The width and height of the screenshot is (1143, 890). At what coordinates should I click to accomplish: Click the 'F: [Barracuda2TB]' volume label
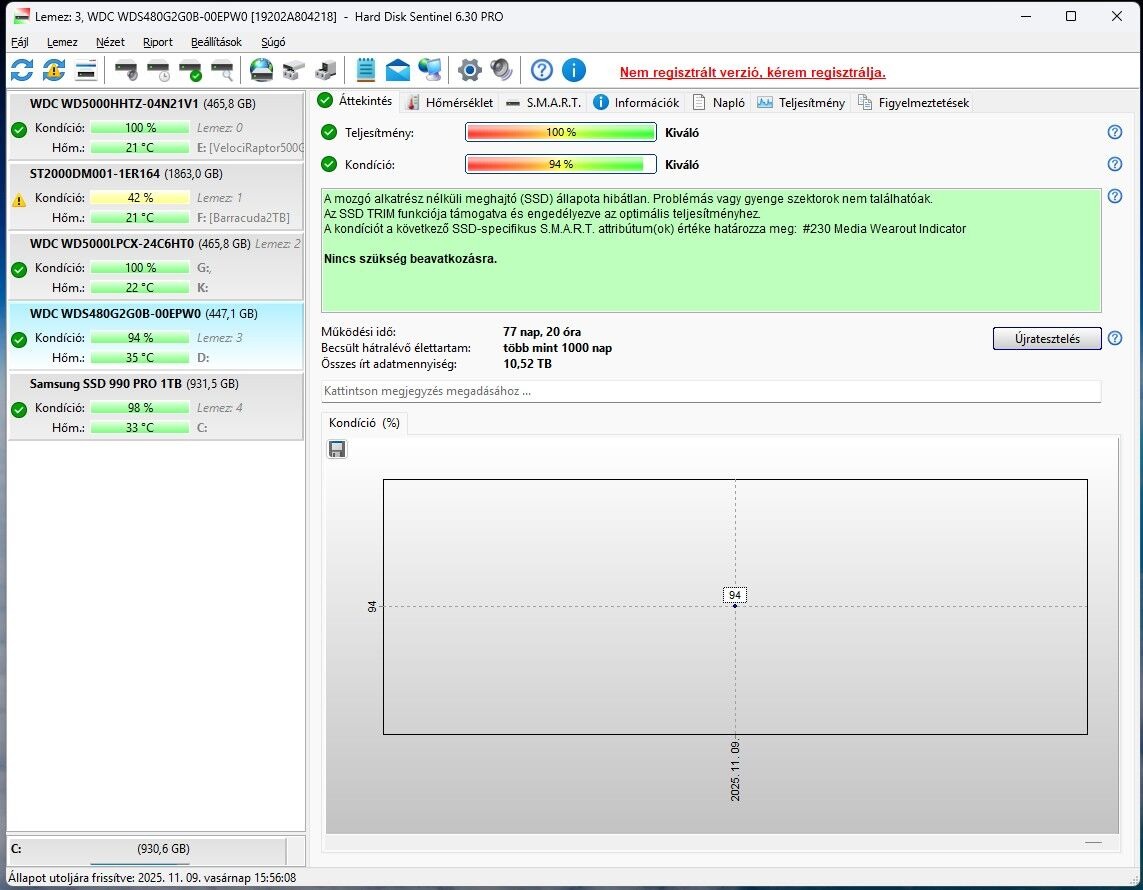pos(243,218)
